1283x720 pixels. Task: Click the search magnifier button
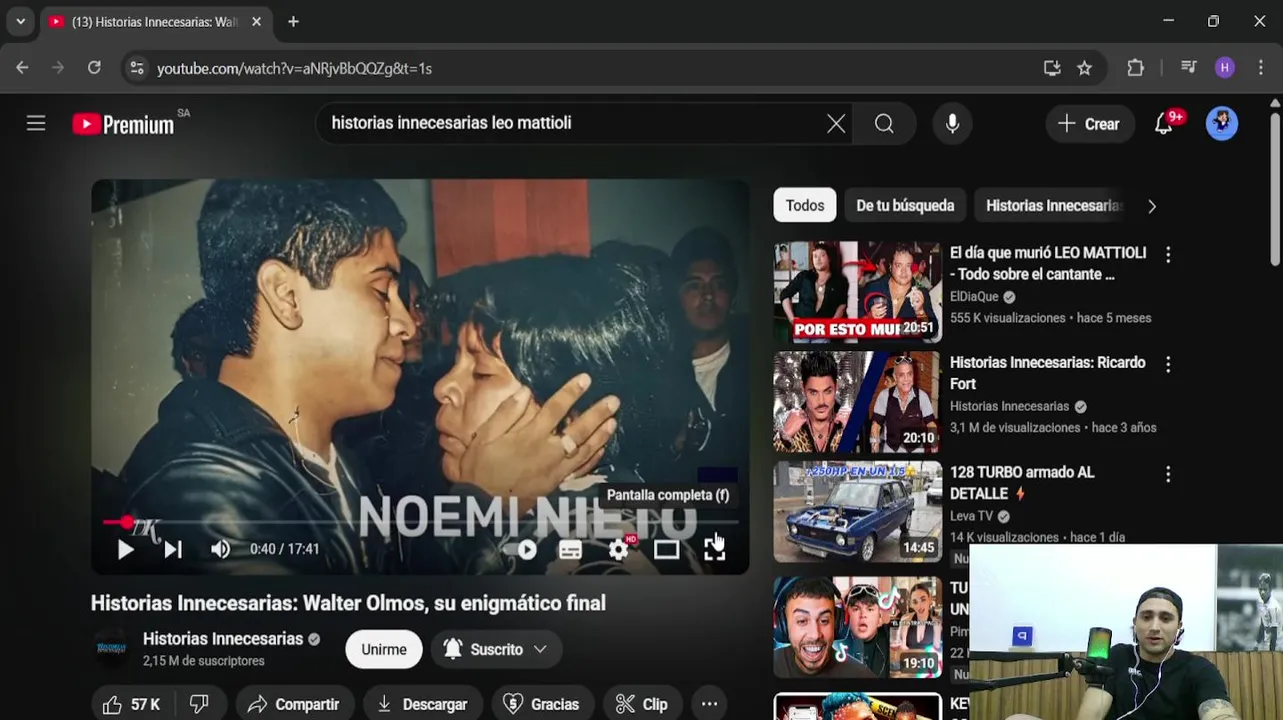(884, 123)
